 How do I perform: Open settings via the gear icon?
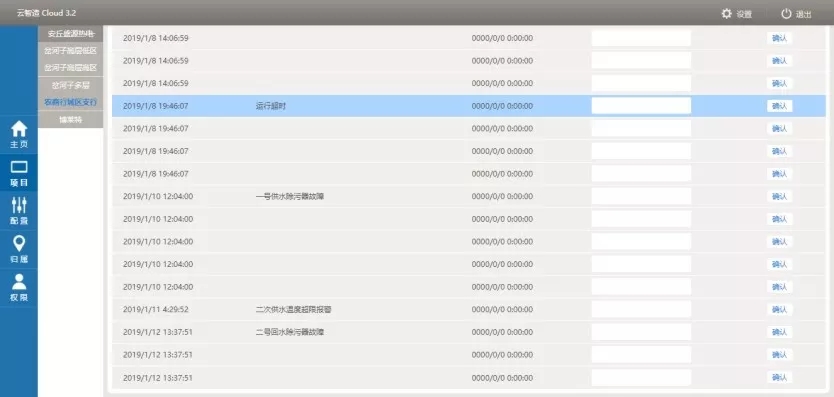727,14
